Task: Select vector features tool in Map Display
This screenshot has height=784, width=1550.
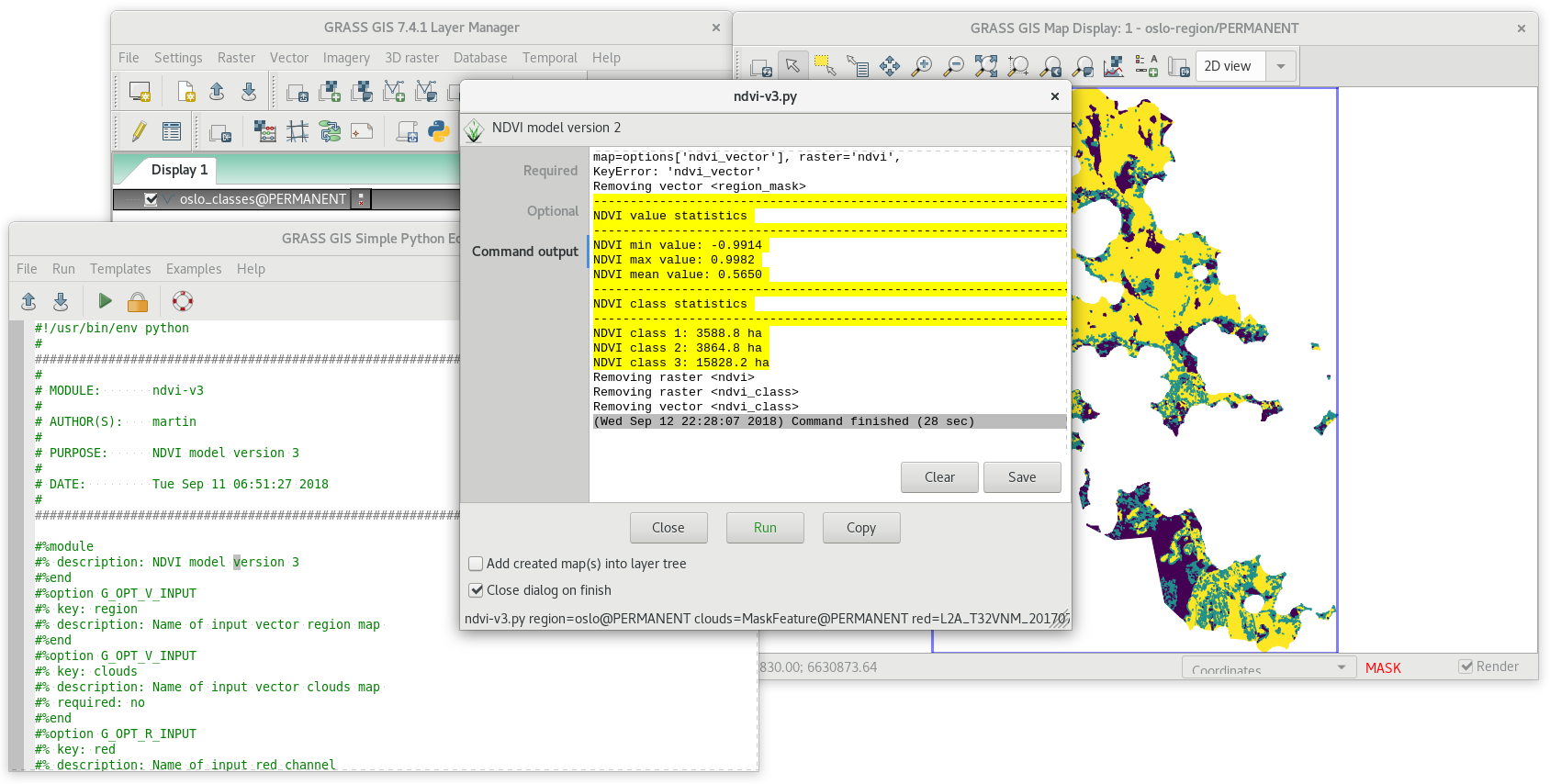Action: 825,65
